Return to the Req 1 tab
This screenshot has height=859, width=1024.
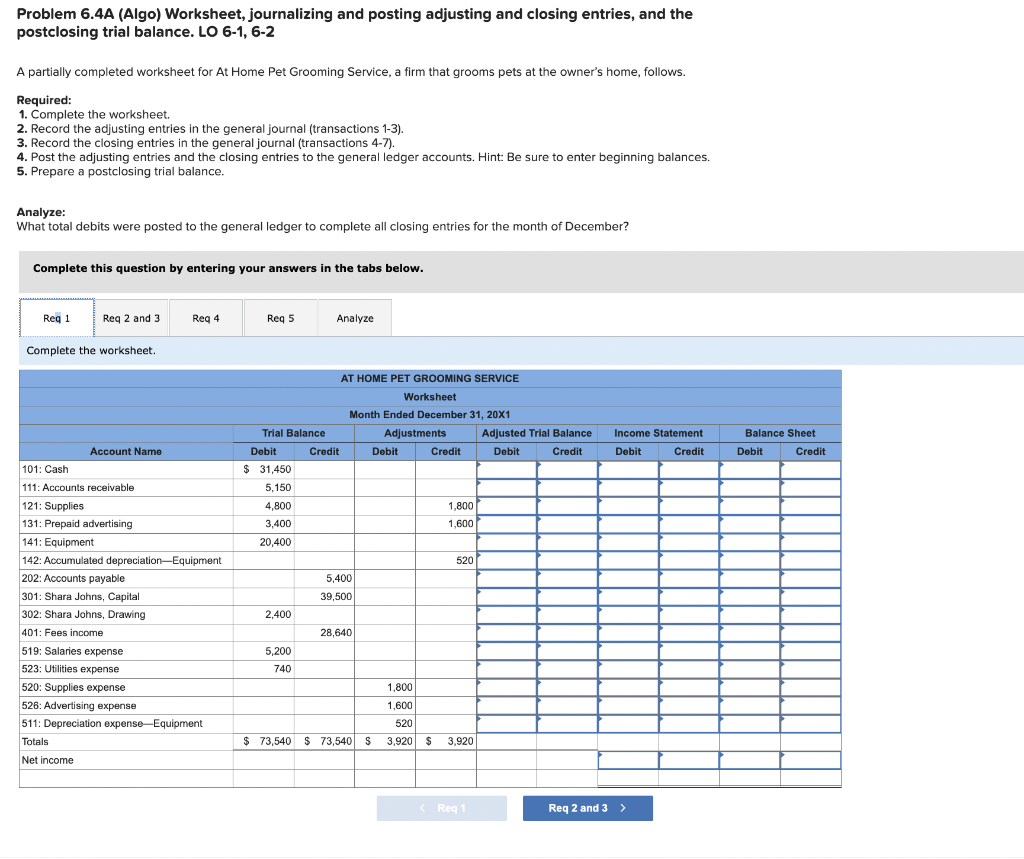(x=56, y=317)
